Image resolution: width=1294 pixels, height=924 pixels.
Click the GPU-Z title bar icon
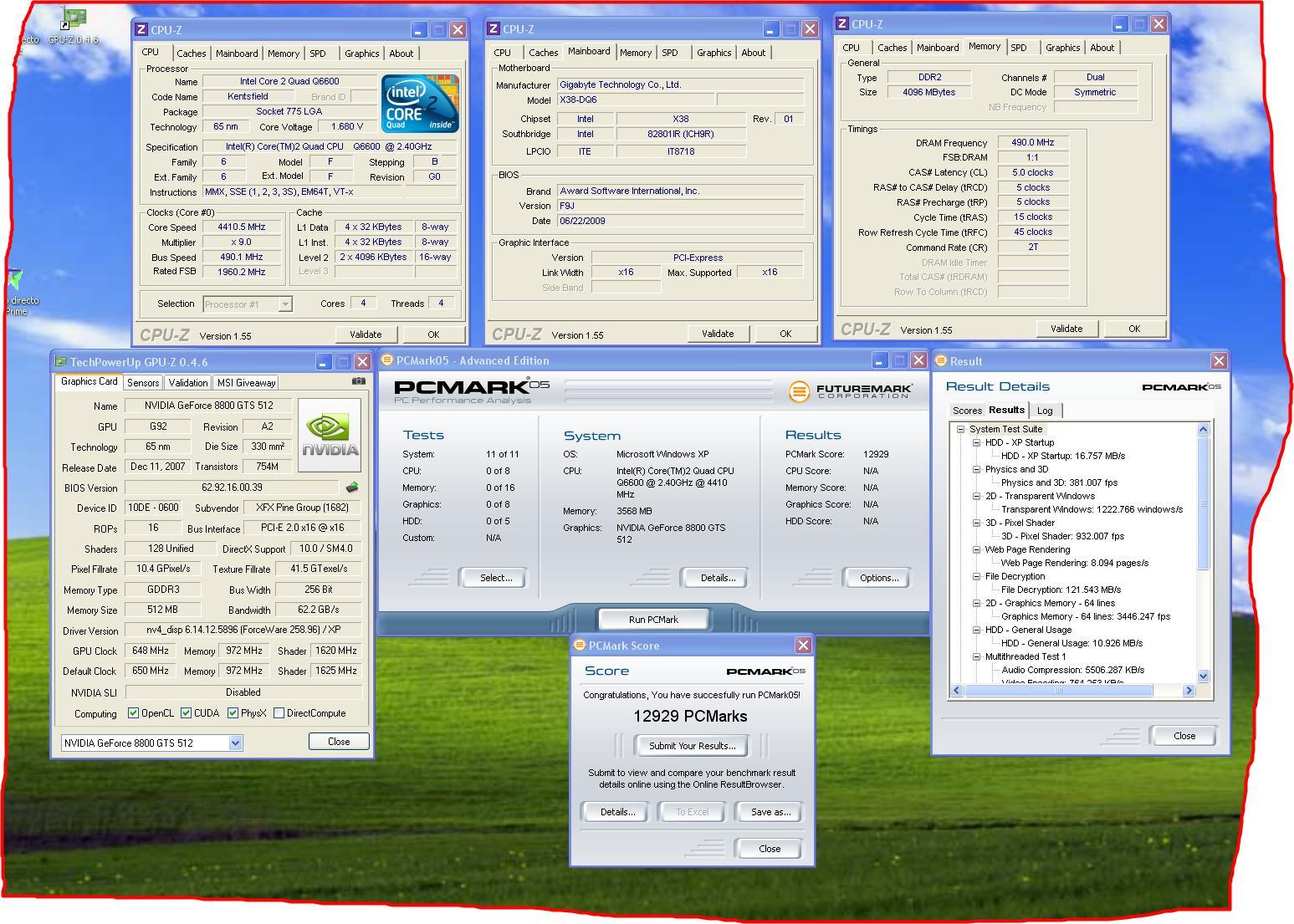coord(60,361)
